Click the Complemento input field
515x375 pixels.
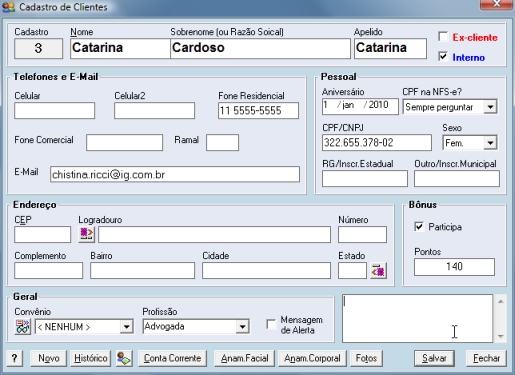(48, 271)
